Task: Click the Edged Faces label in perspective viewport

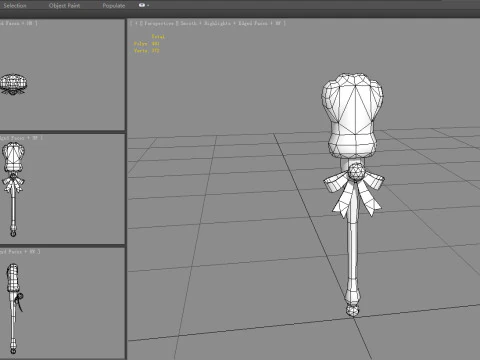Action: click(253, 23)
